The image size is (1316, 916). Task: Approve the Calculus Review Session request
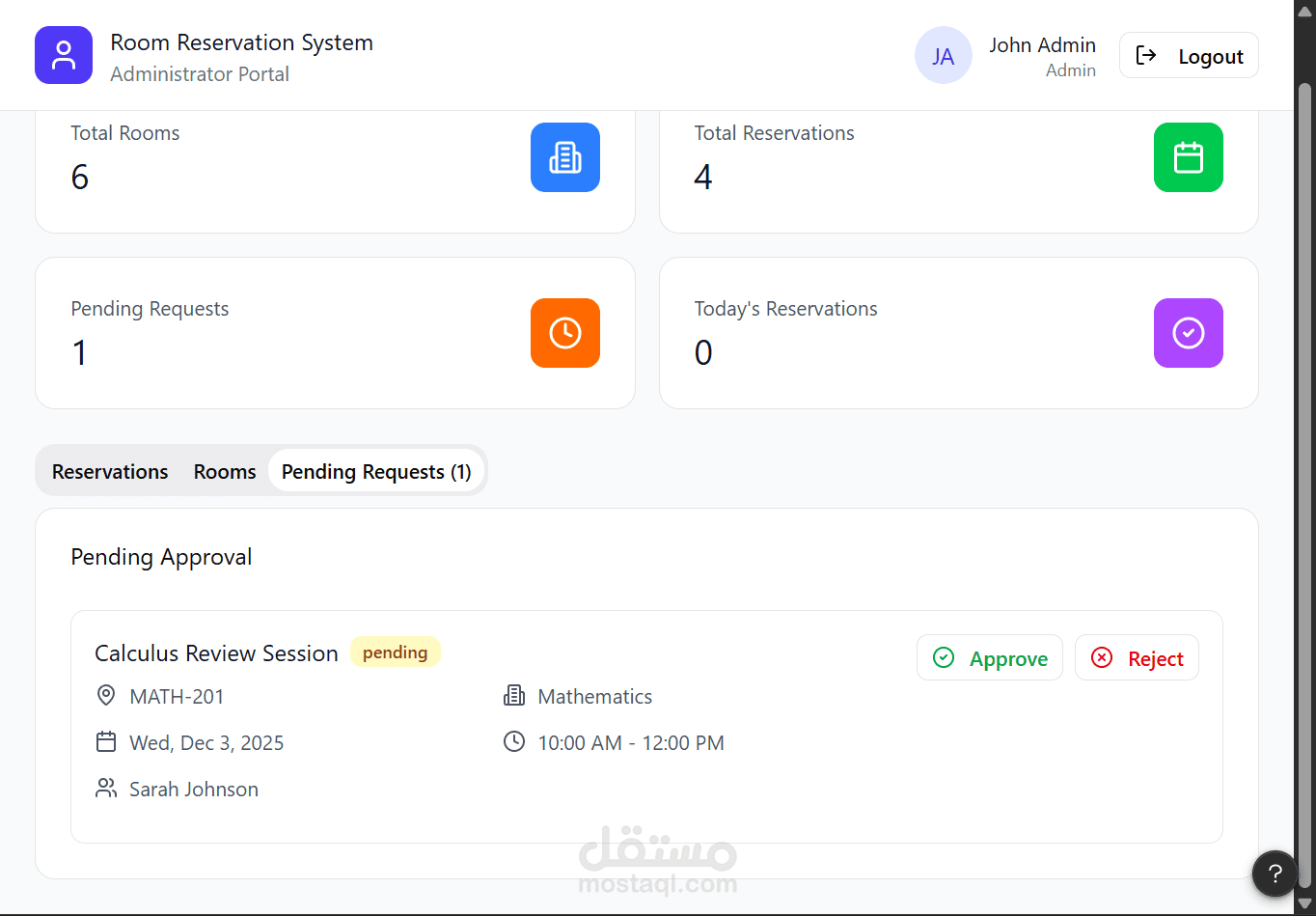click(989, 658)
